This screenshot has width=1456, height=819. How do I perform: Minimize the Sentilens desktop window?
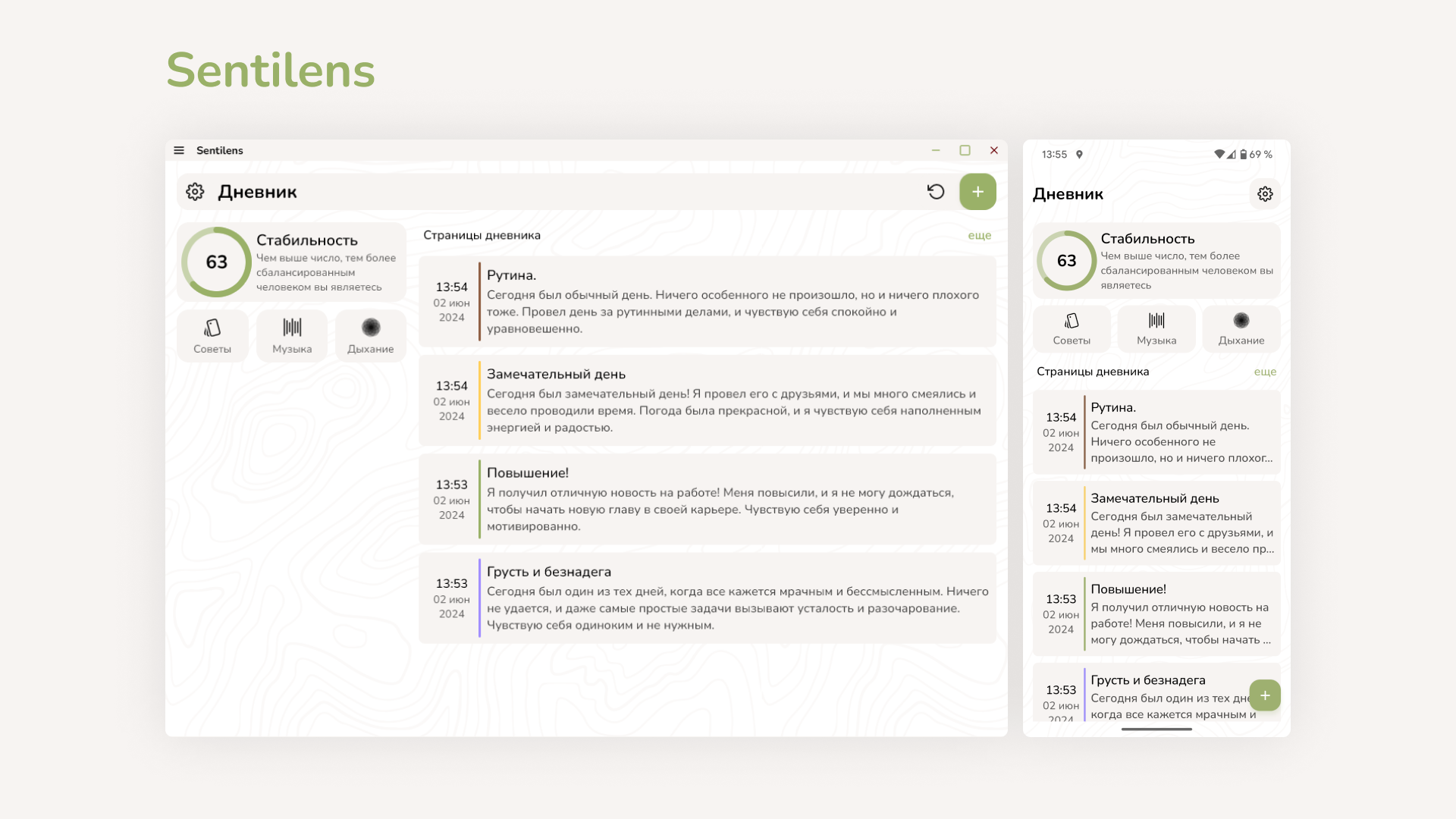click(936, 150)
